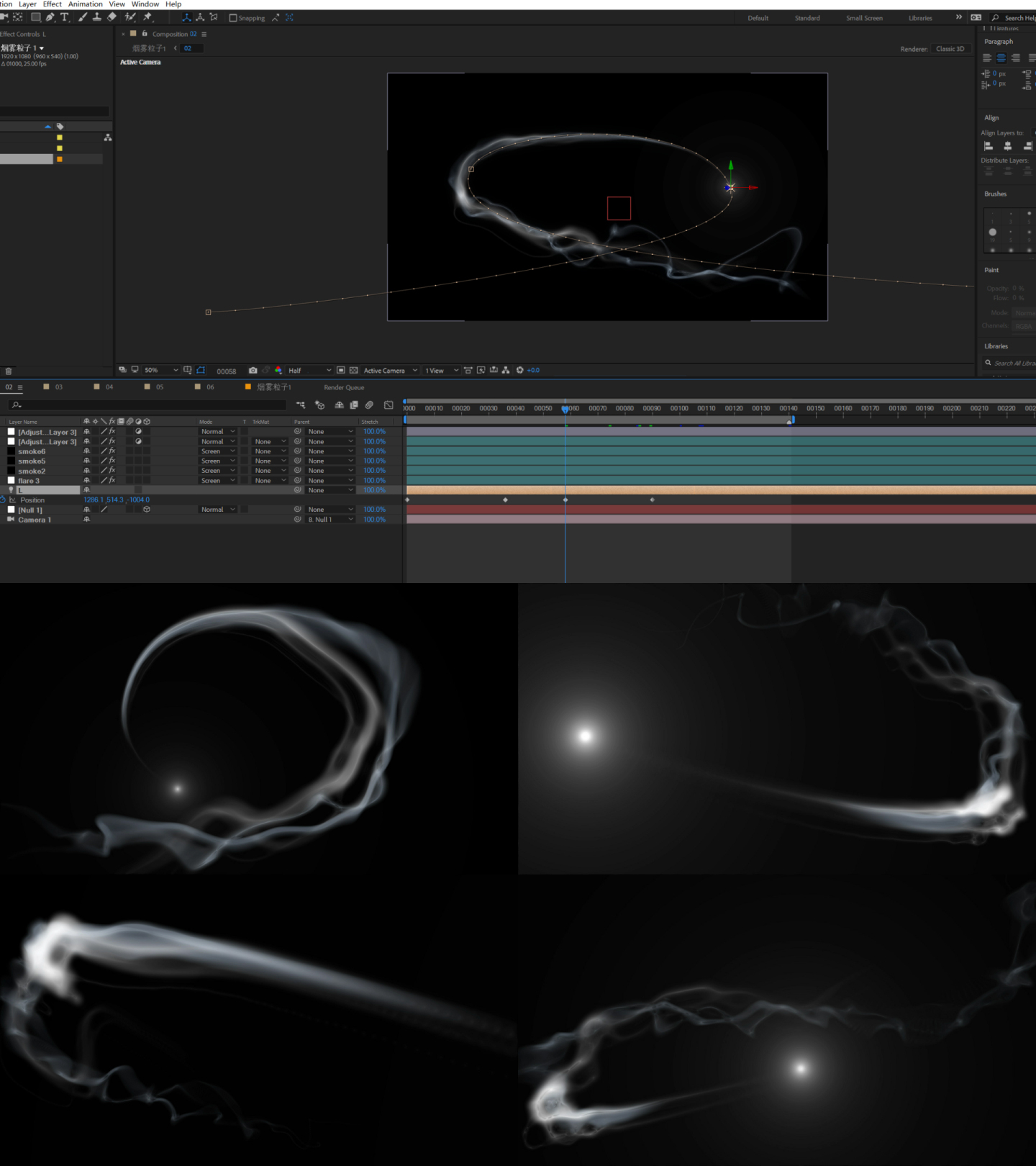Activate Local Axis mode icon

186,17
